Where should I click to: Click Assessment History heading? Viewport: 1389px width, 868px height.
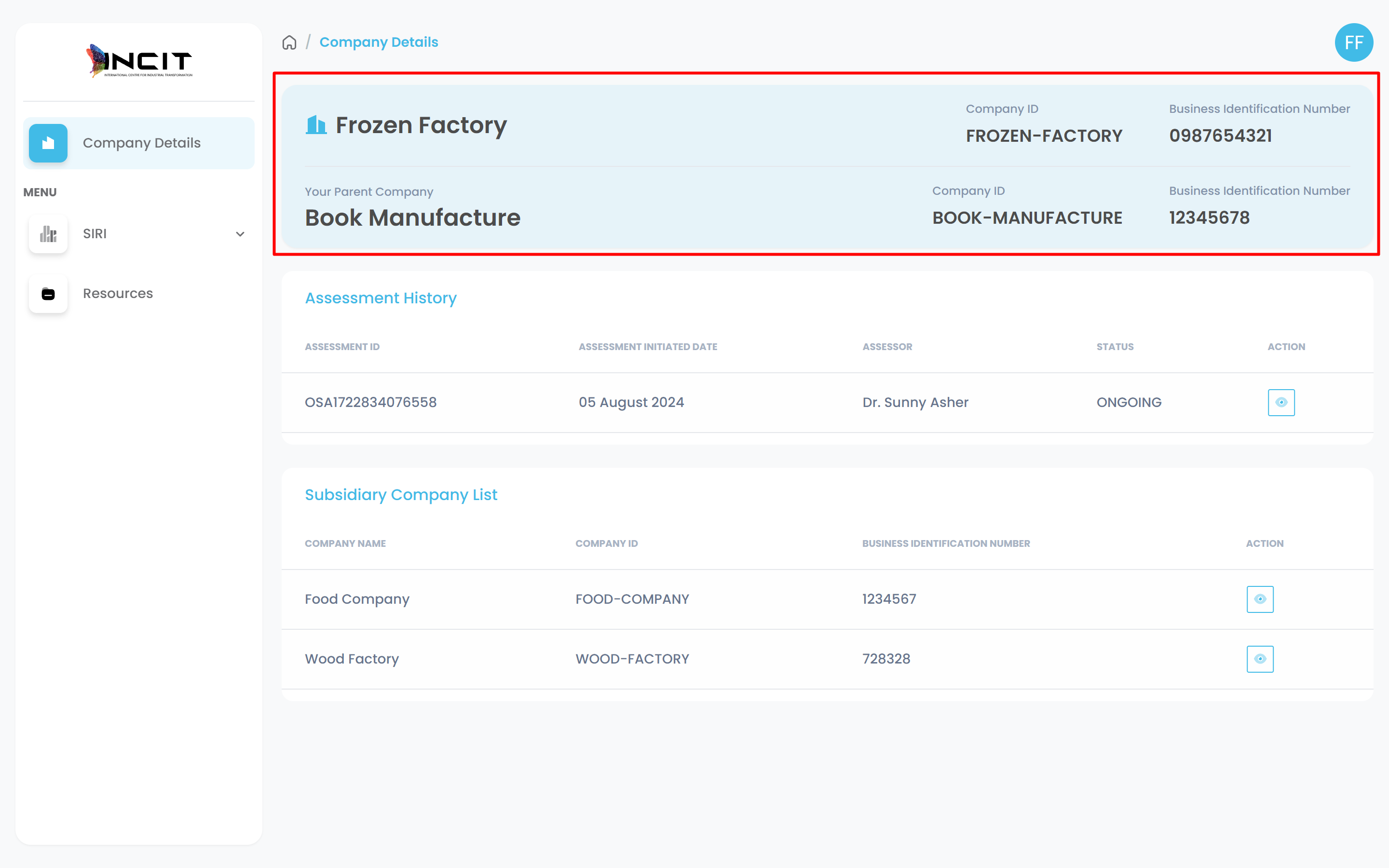pyautogui.click(x=381, y=298)
